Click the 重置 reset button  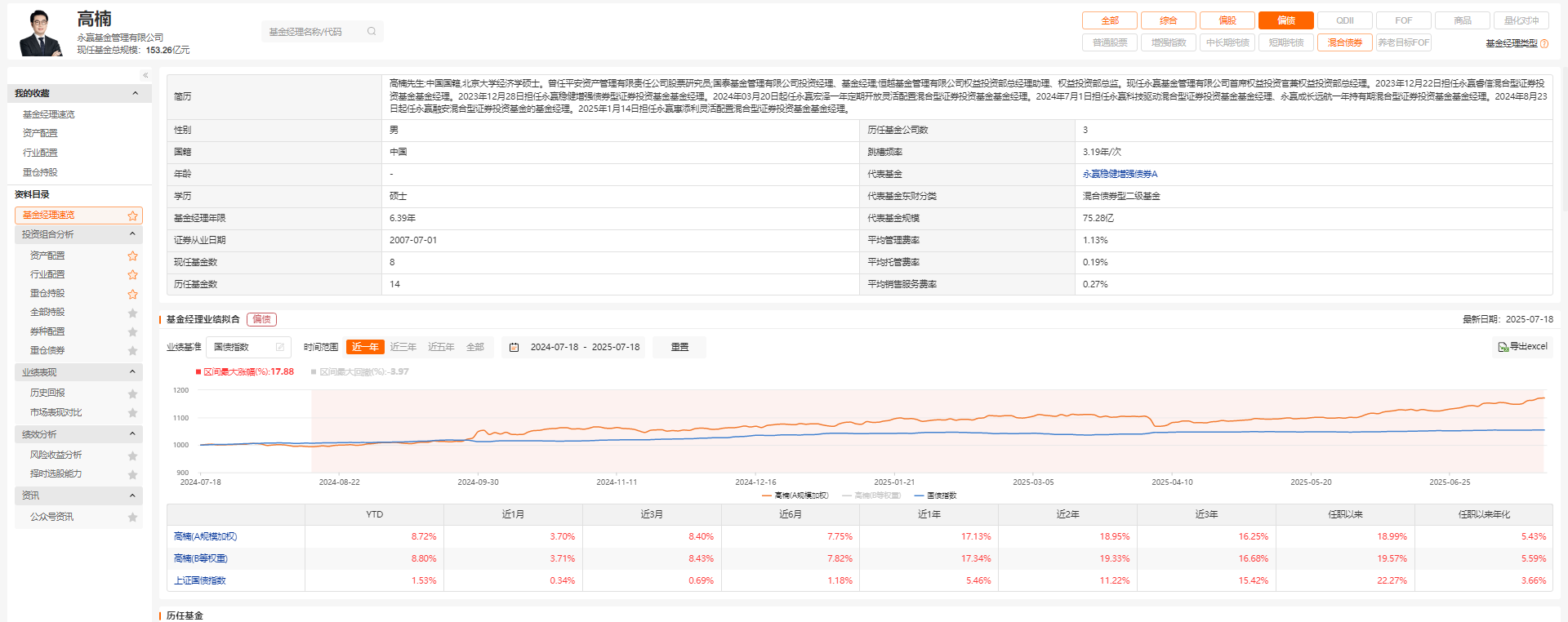pos(679,347)
